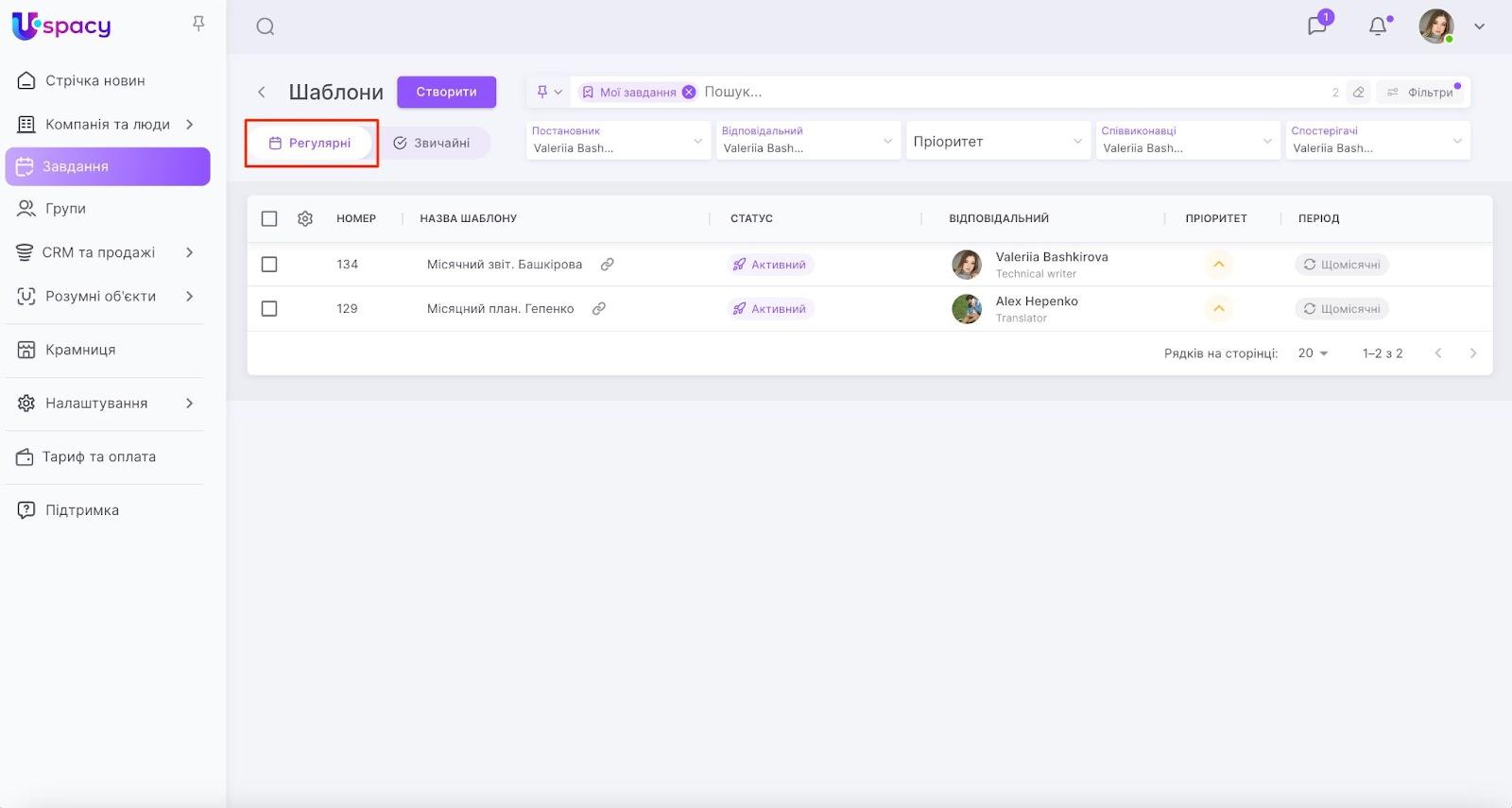This screenshot has height=808, width=1512.
Task: Open rows per page dropdown showing 20
Action: point(1313,353)
